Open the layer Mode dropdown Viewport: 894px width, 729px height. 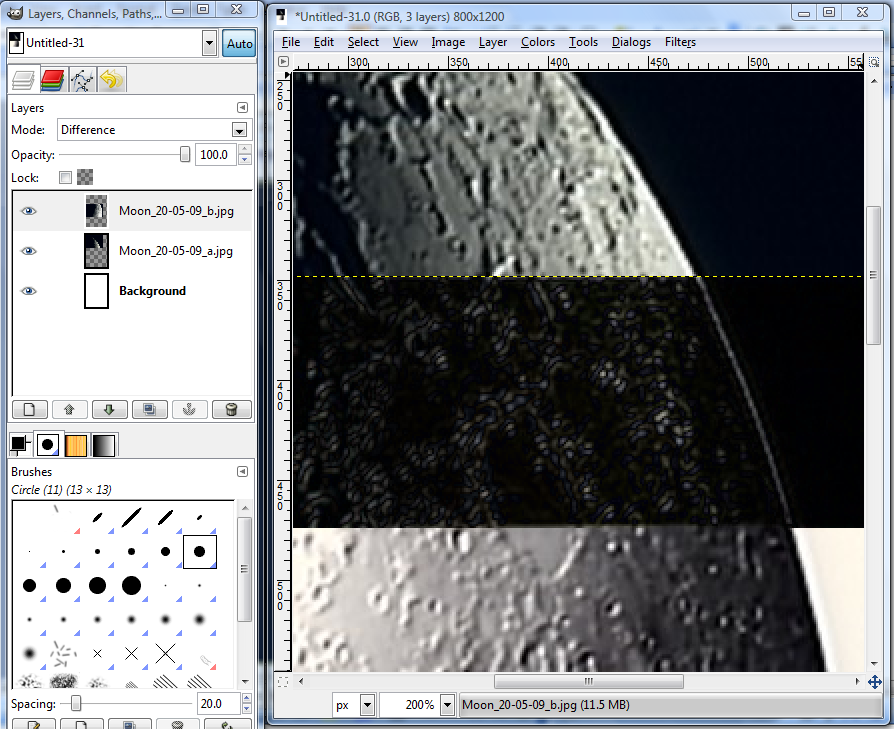click(x=239, y=130)
